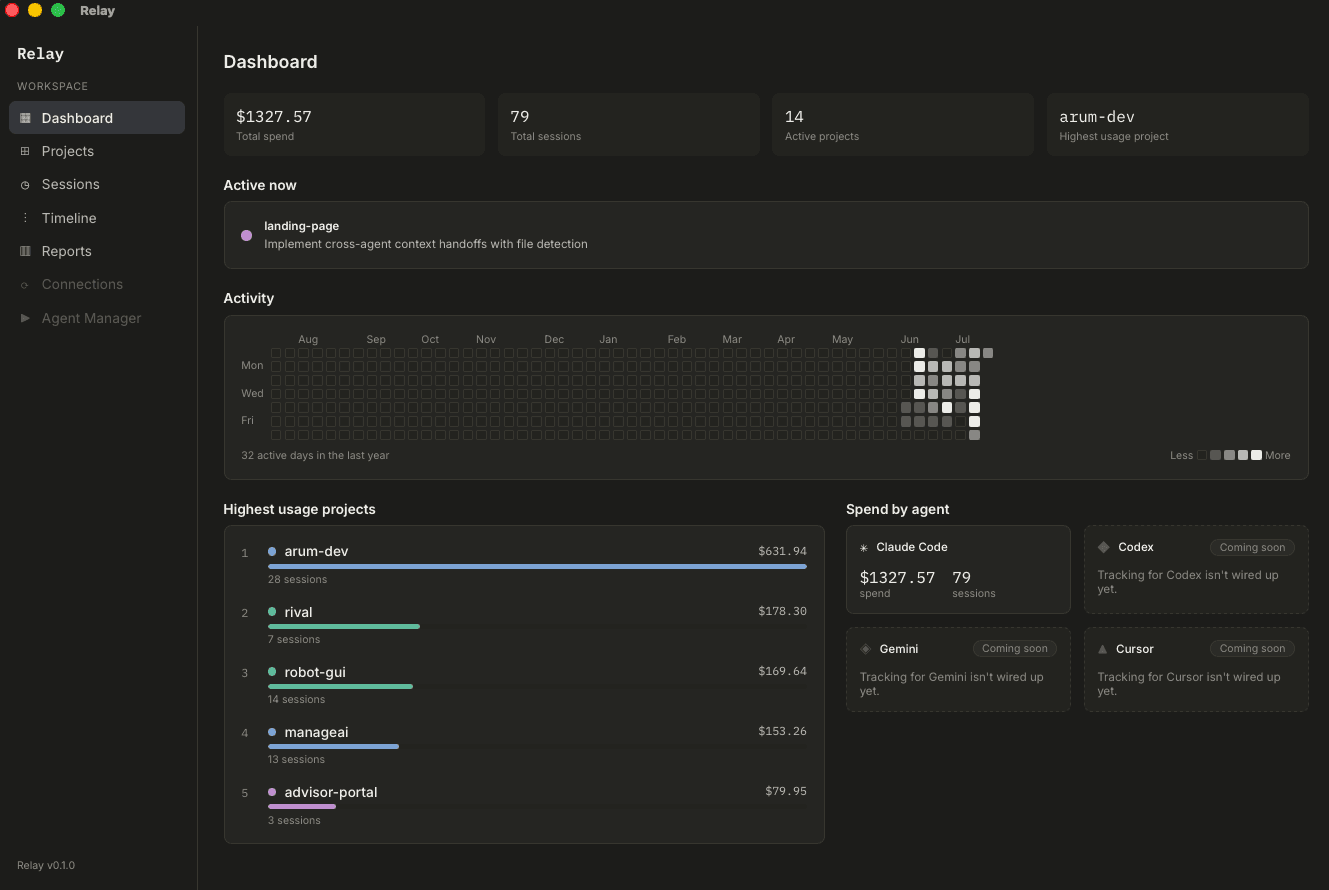Click the Connections circle icon in sidebar
The height and width of the screenshot is (890, 1329).
25,285
